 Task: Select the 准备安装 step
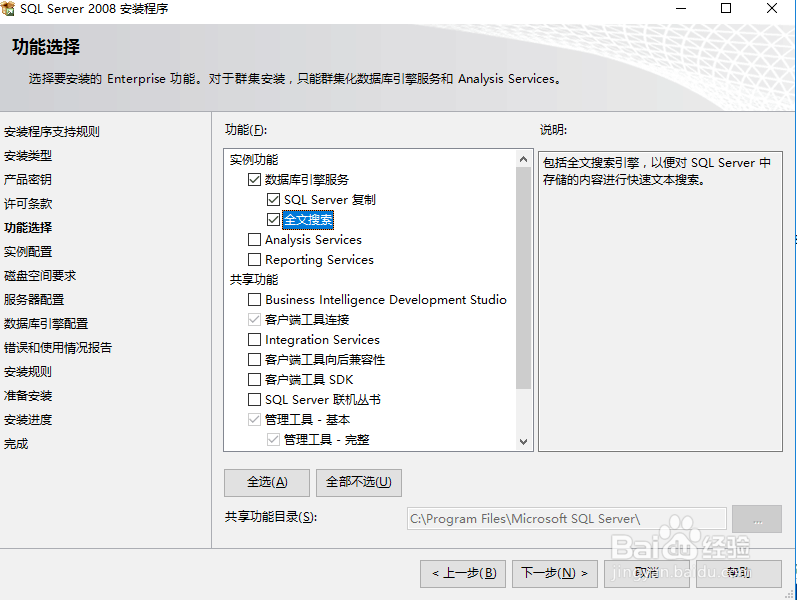click(x=28, y=396)
